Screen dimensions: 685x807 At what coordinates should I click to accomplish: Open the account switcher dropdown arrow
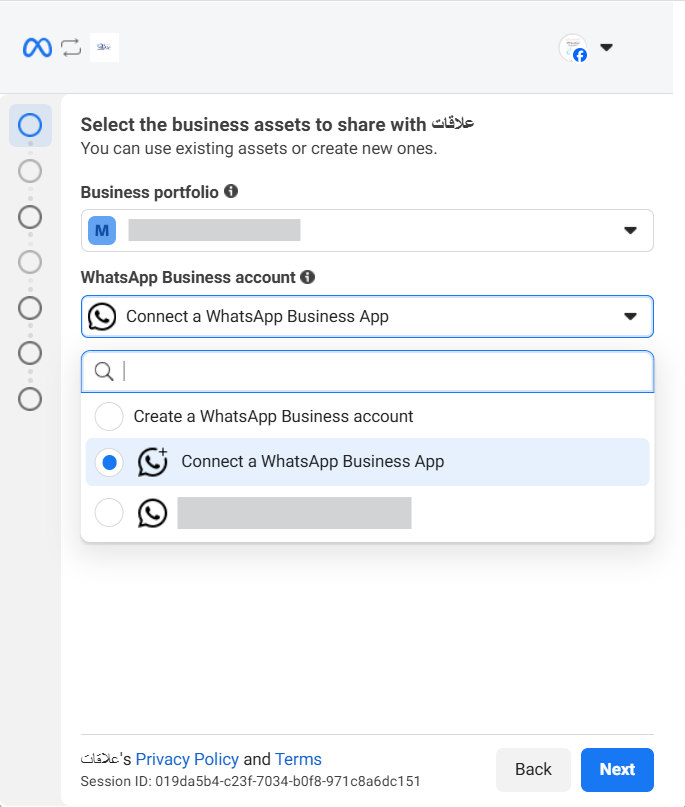click(x=606, y=47)
